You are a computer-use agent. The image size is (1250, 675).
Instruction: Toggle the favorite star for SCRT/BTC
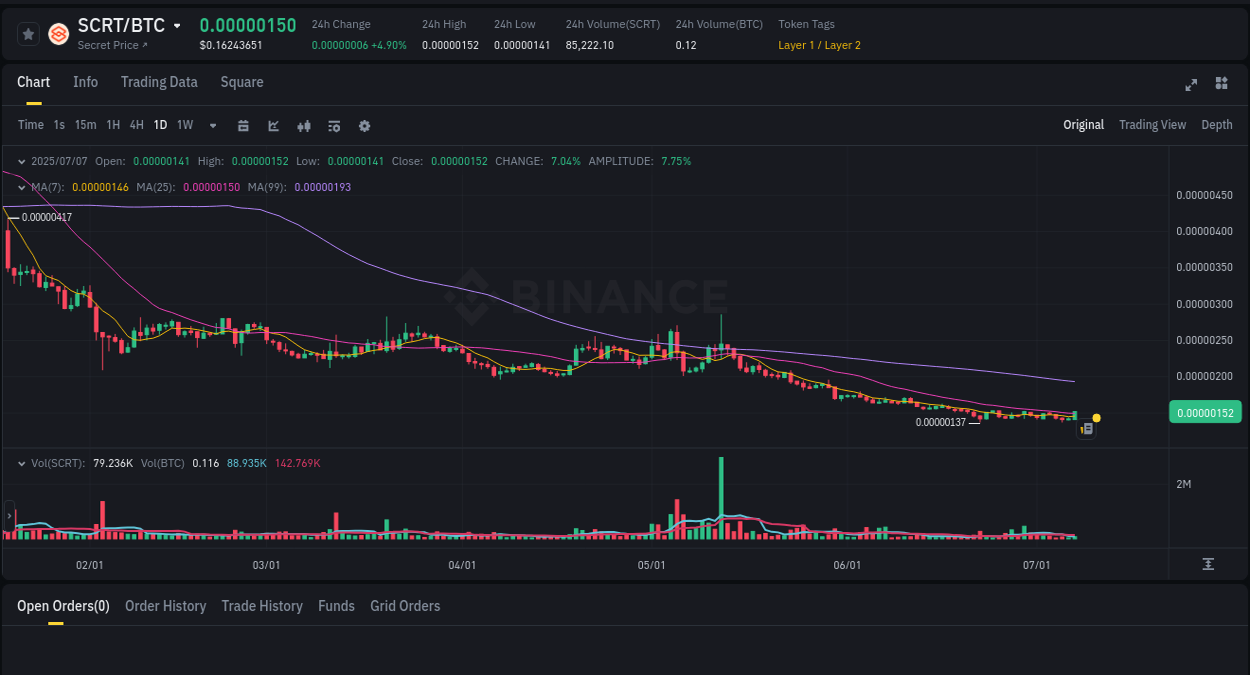(28, 33)
